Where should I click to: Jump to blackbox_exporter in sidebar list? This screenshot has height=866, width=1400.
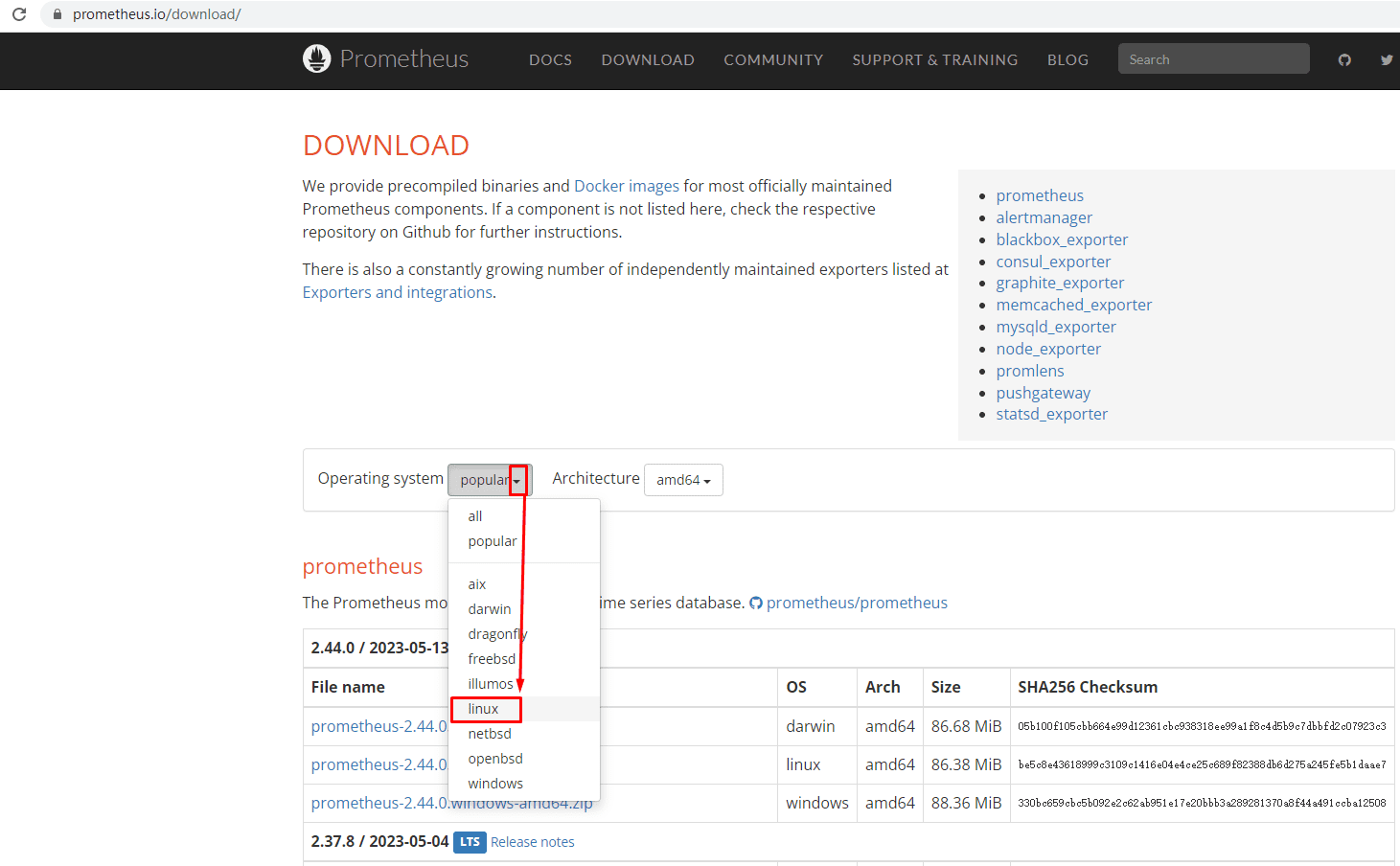point(1062,239)
